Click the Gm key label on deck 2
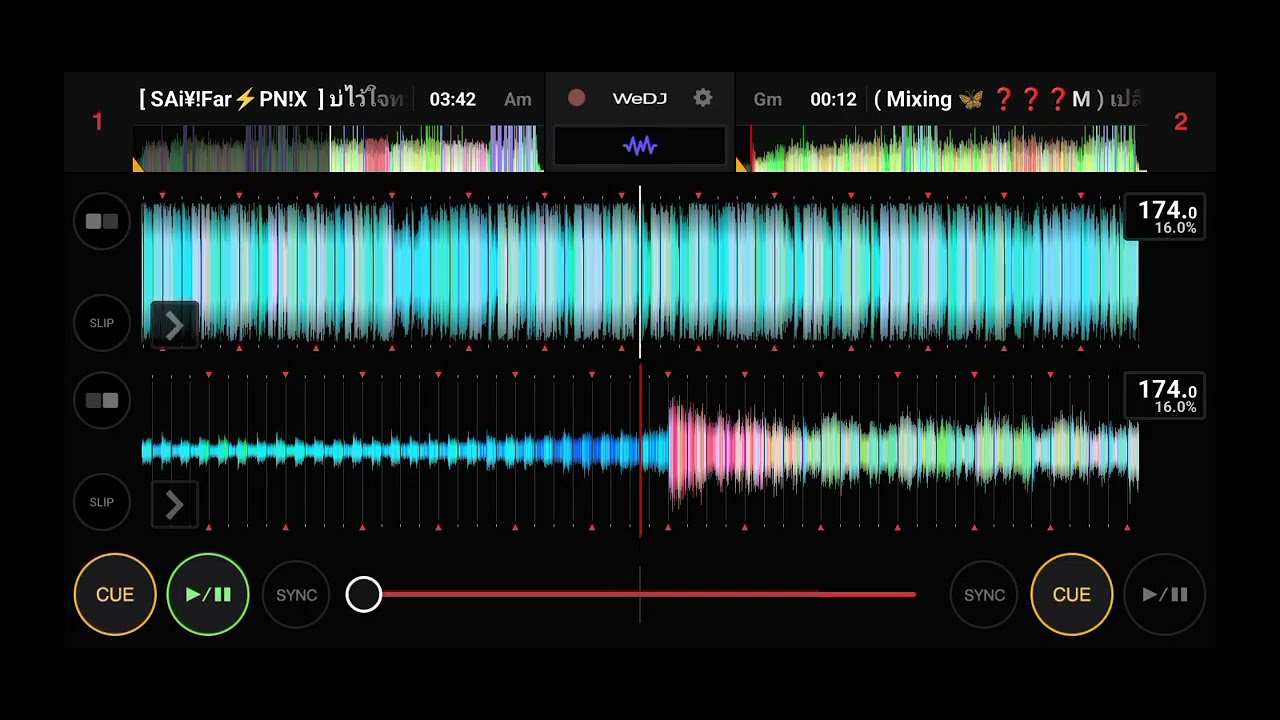Viewport: 1280px width, 720px height. click(x=767, y=99)
